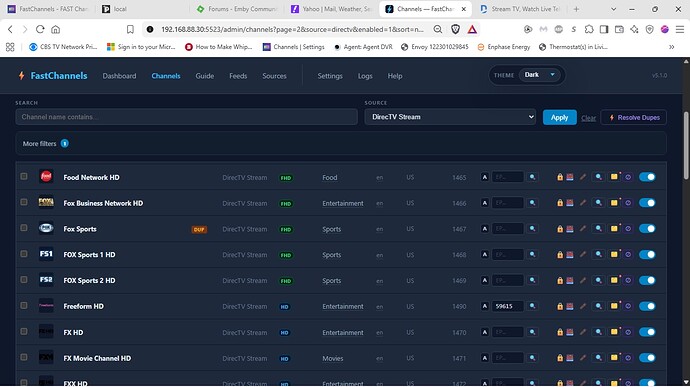Click the lock icon in FOX Sports 1 HD row

(560, 254)
